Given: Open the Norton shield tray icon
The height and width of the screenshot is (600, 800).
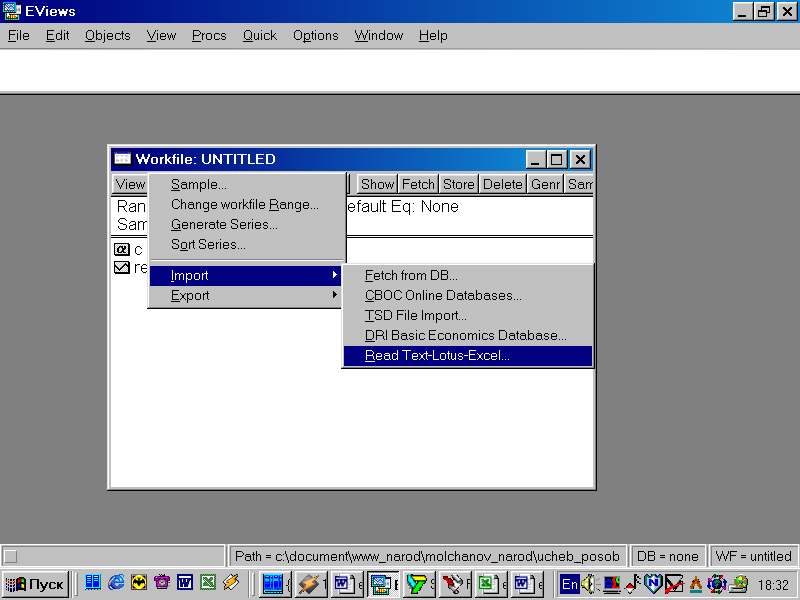Looking at the screenshot, I should click(653, 585).
